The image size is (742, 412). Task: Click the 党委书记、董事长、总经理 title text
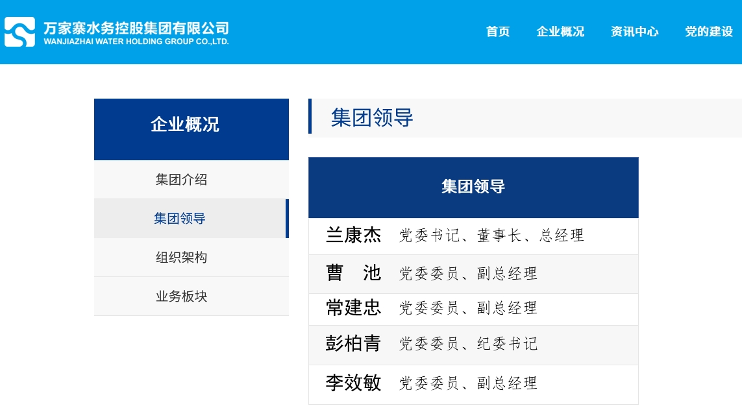(x=491, y=236)
